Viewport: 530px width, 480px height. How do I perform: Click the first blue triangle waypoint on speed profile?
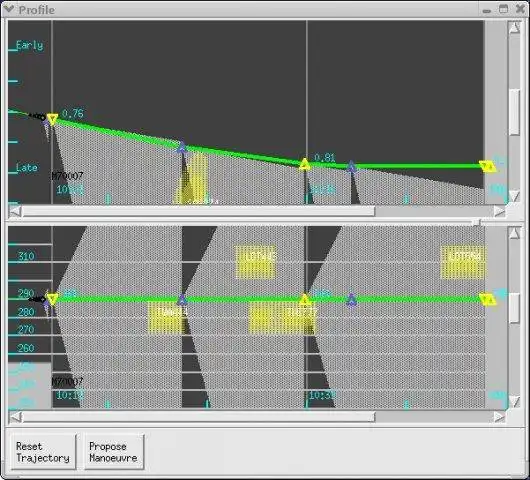click(x=182, y=147)
